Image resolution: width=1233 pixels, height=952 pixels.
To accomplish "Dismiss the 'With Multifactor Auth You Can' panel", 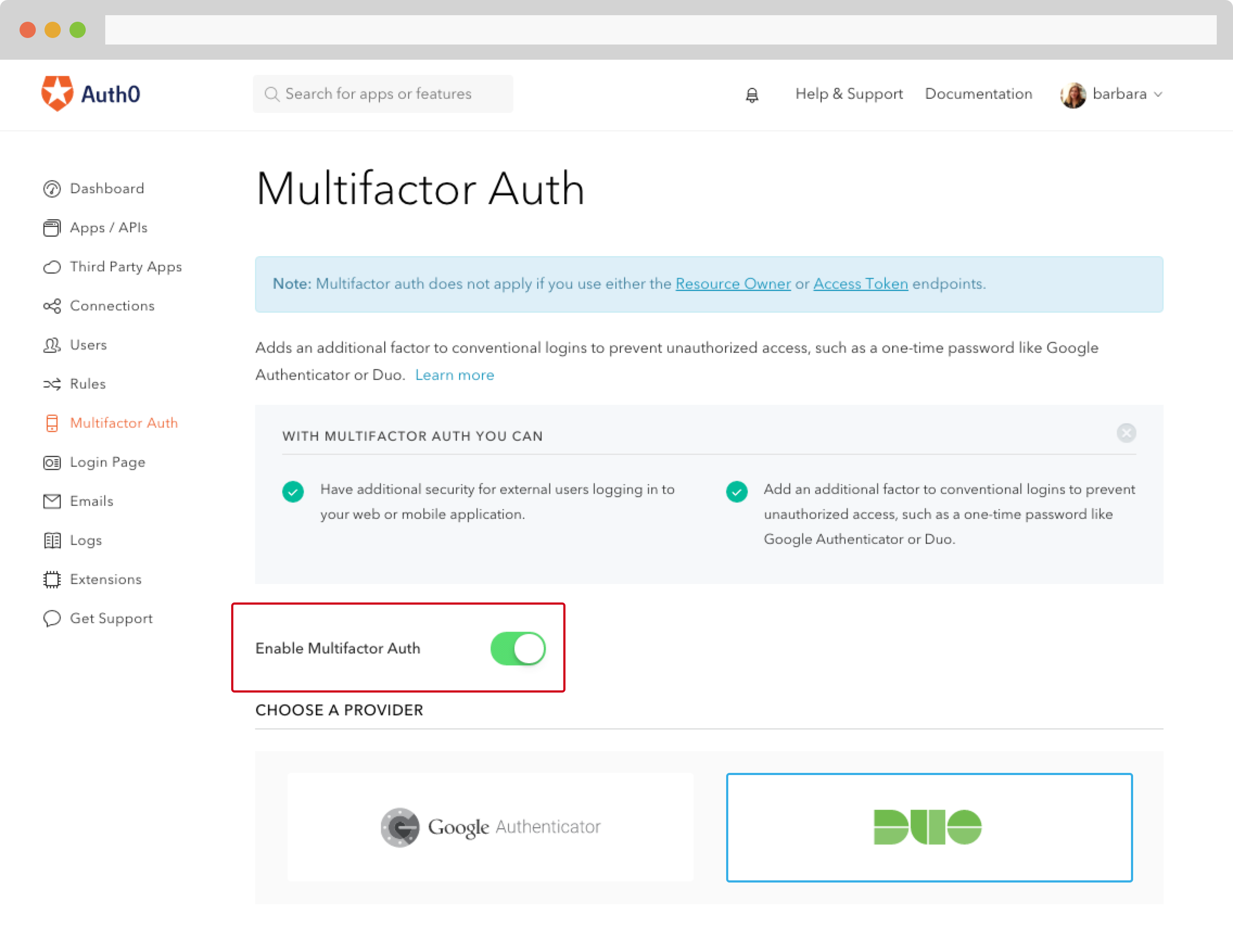I will click(1126, 433).
